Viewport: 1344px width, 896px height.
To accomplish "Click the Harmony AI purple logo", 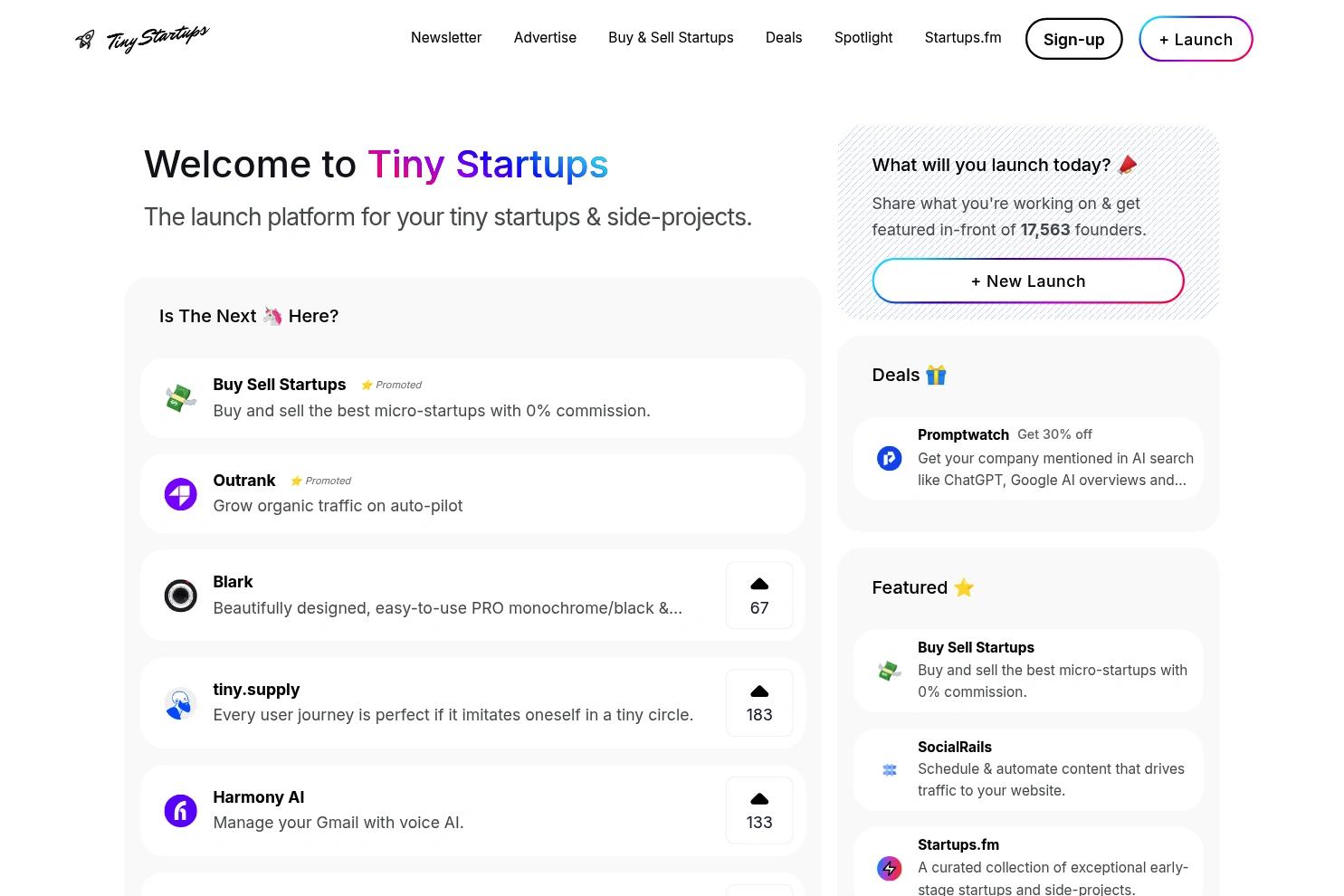I will click(x=181, y=811).
